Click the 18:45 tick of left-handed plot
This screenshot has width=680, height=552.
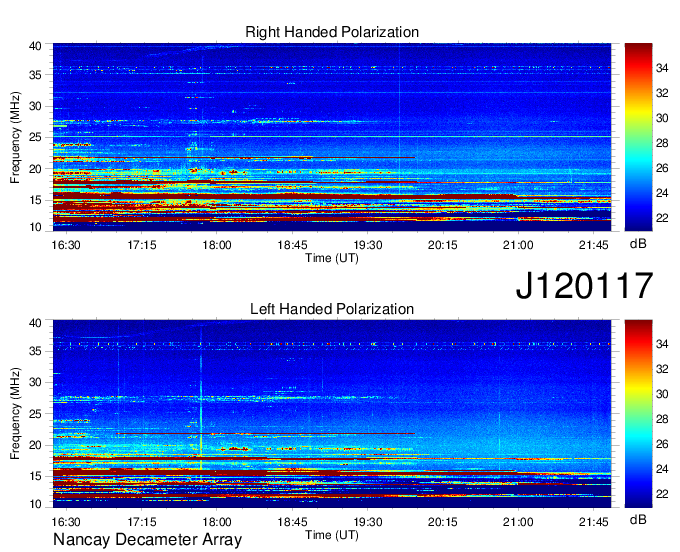click(x=292, y=522)
